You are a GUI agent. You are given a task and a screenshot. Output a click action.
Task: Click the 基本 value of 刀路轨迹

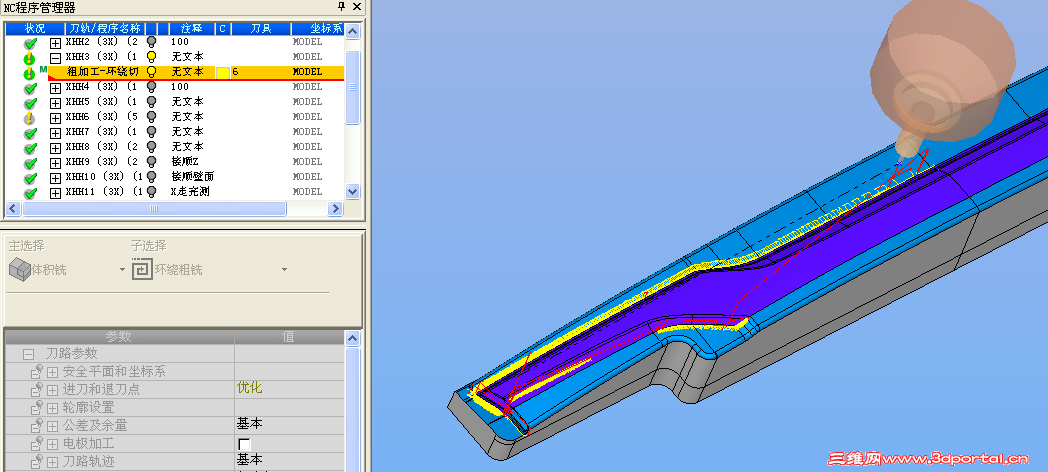pos(249,460)
